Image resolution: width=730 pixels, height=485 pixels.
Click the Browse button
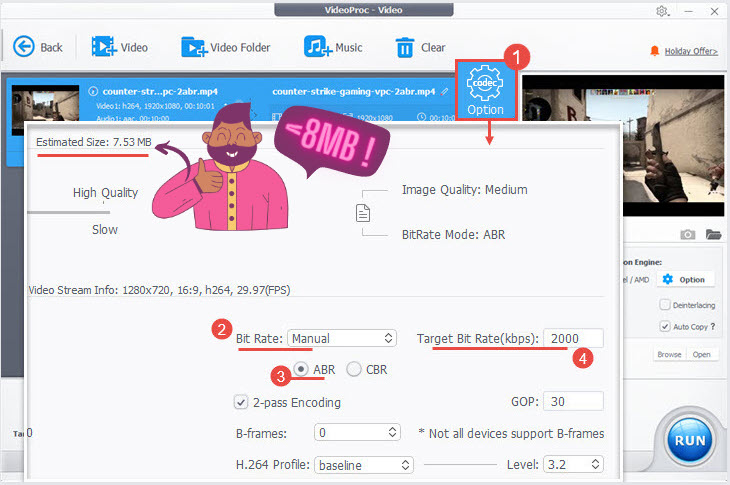(x=669, y=354)
